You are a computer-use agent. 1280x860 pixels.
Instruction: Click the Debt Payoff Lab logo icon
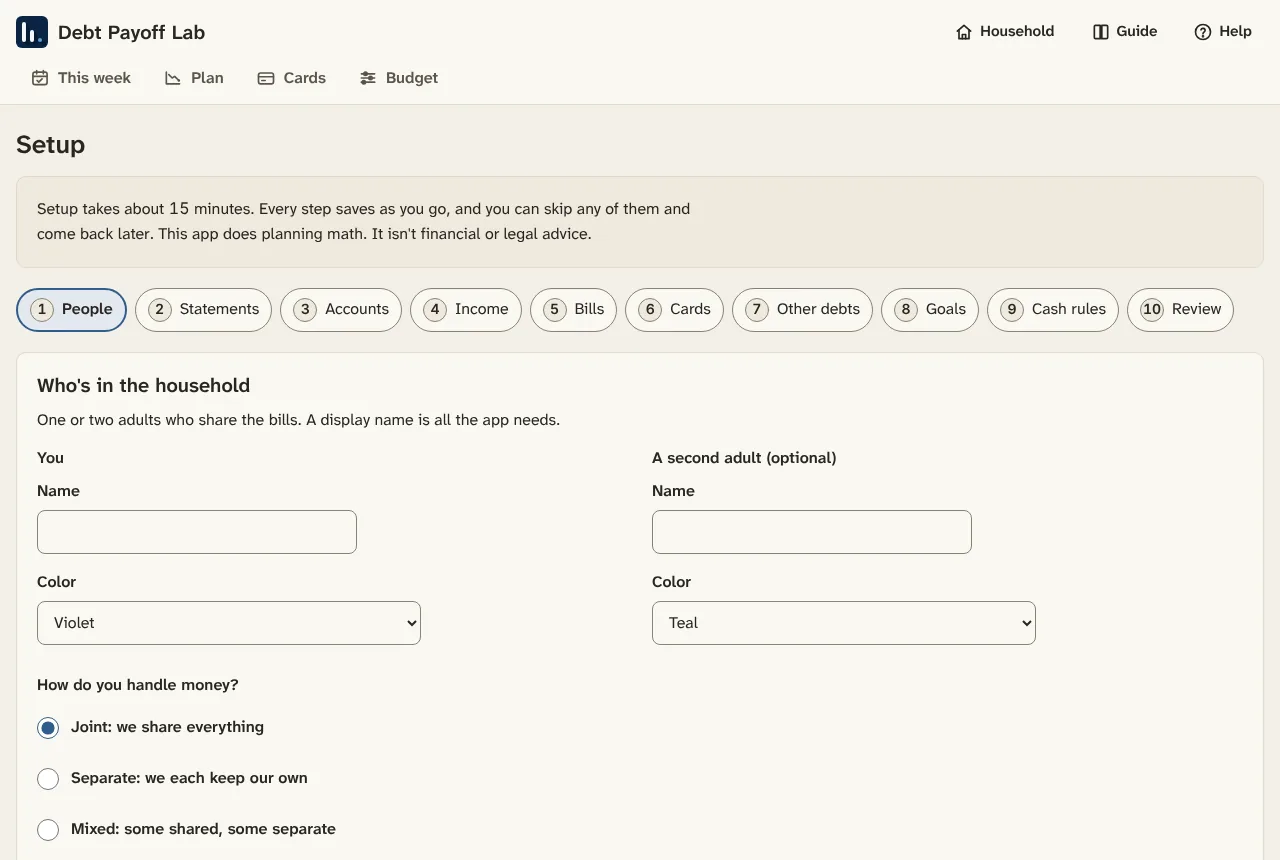click(x=32, y=32)
